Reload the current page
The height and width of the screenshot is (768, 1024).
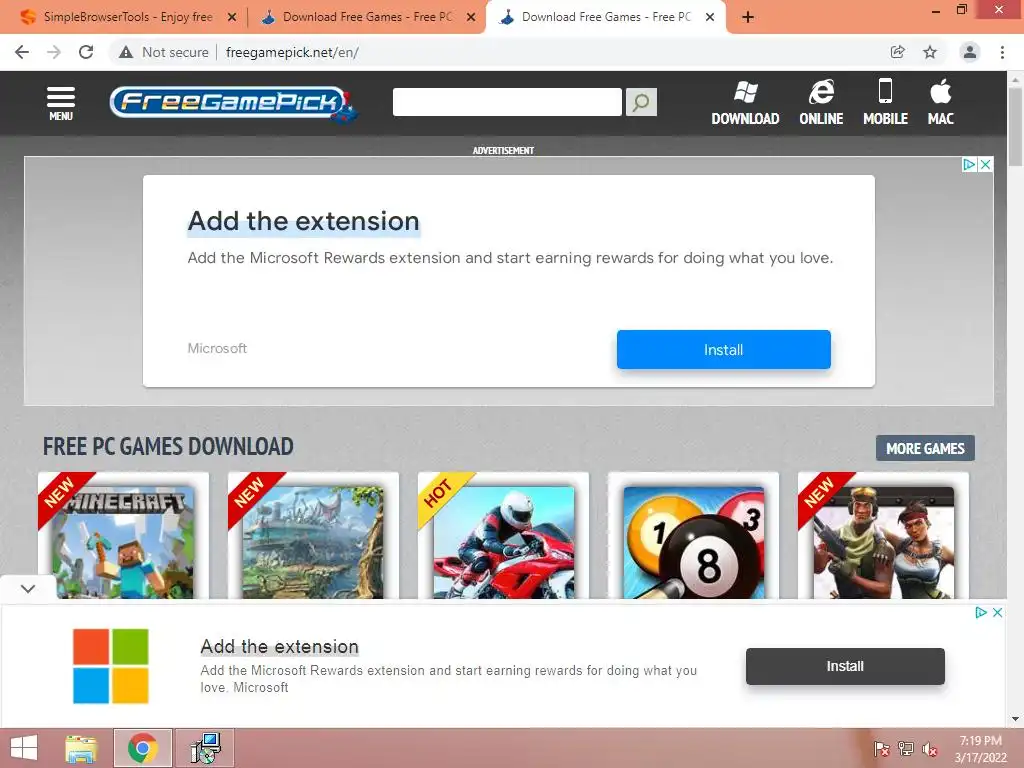click(x=86, y=52)
